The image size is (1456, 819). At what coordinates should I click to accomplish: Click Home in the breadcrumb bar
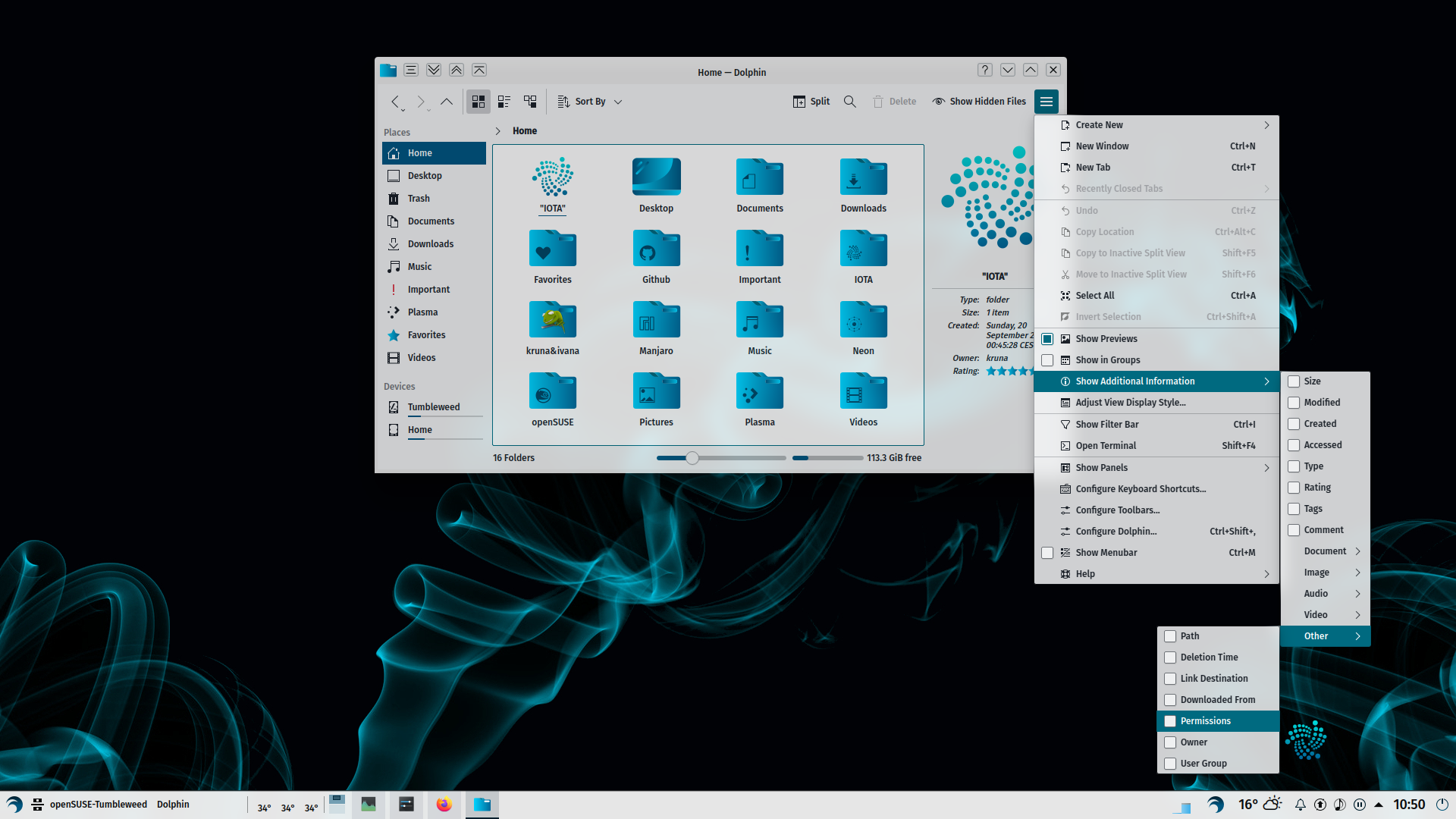coord(525,131)
